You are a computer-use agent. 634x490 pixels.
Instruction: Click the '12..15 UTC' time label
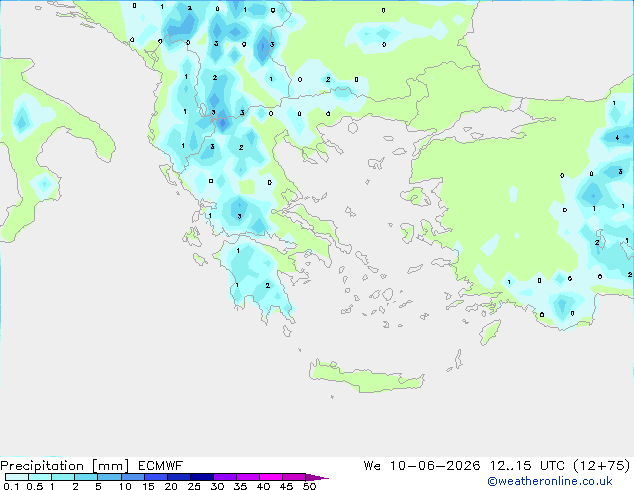pos(527,466)
